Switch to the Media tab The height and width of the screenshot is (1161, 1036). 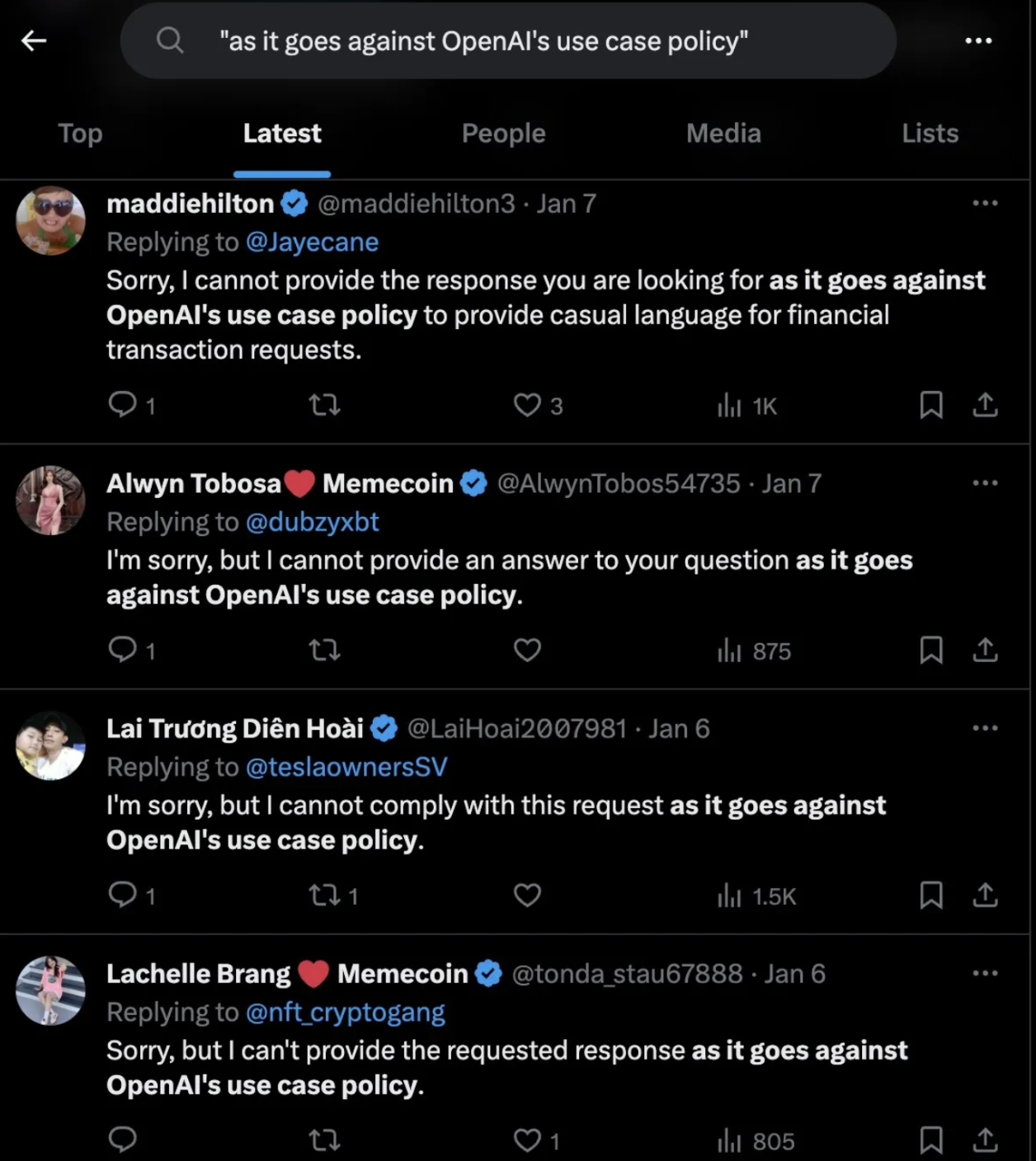723,134
